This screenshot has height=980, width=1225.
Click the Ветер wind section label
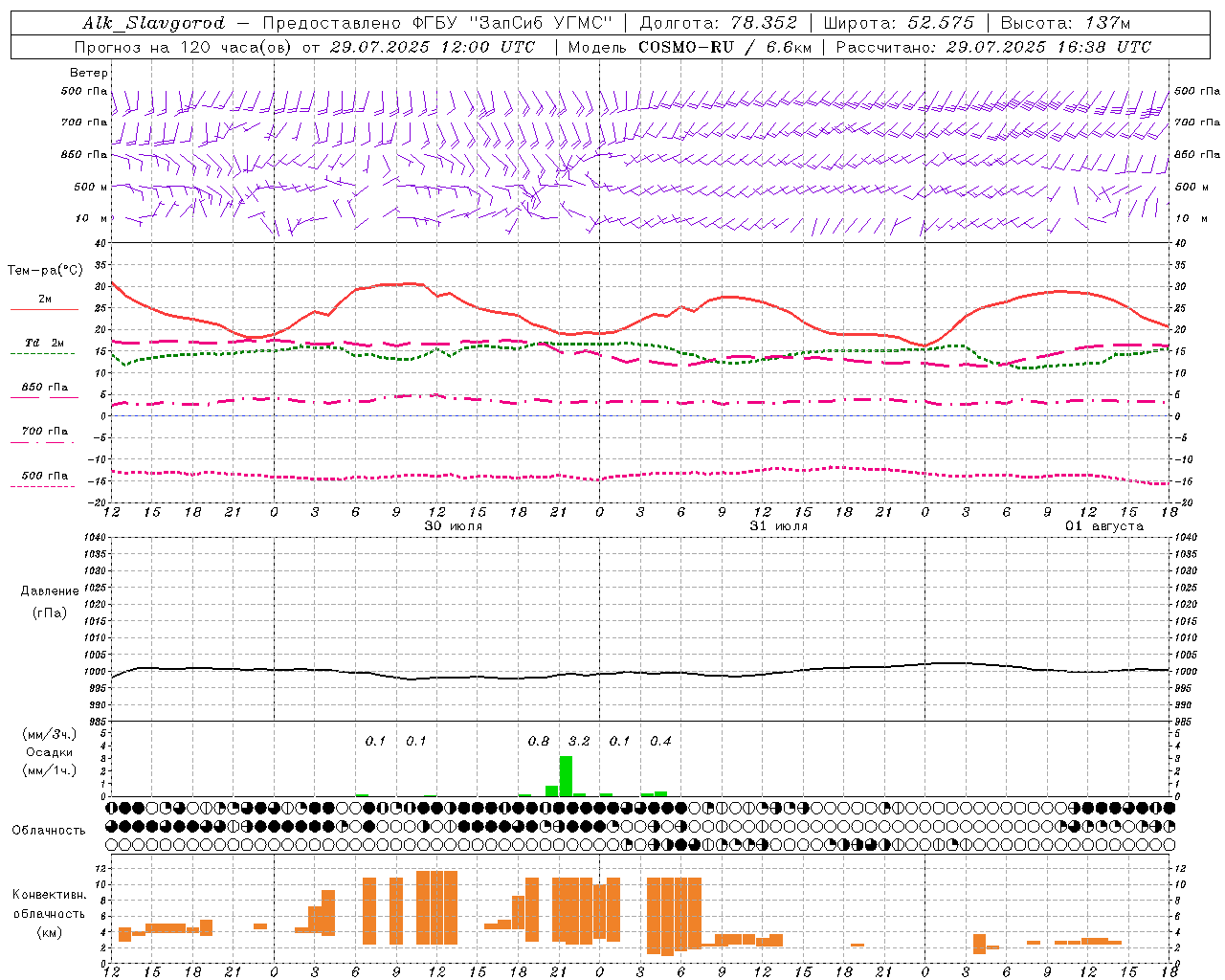[89, 73]
